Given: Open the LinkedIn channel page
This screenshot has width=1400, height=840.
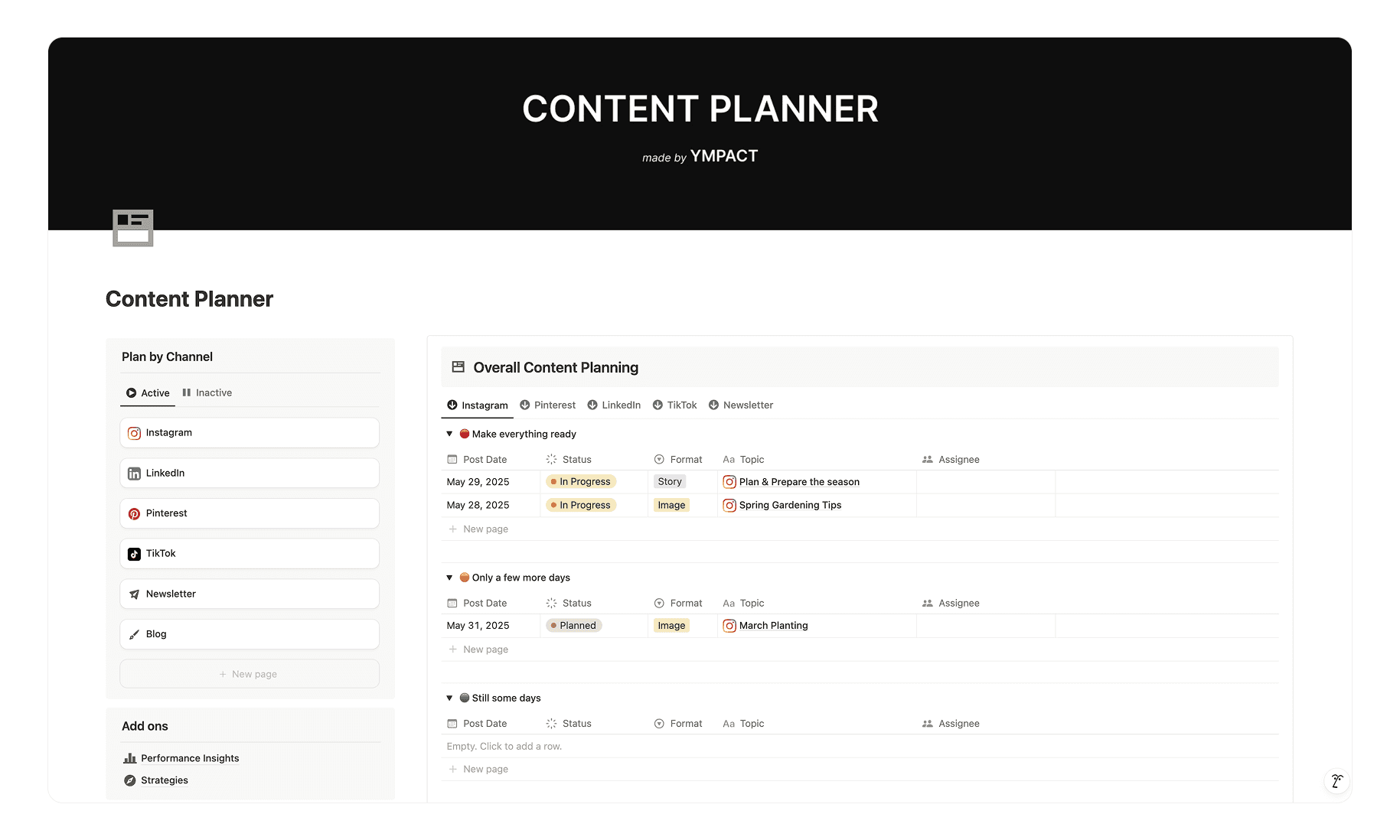Looking at the screenshot, I should 250,474.
